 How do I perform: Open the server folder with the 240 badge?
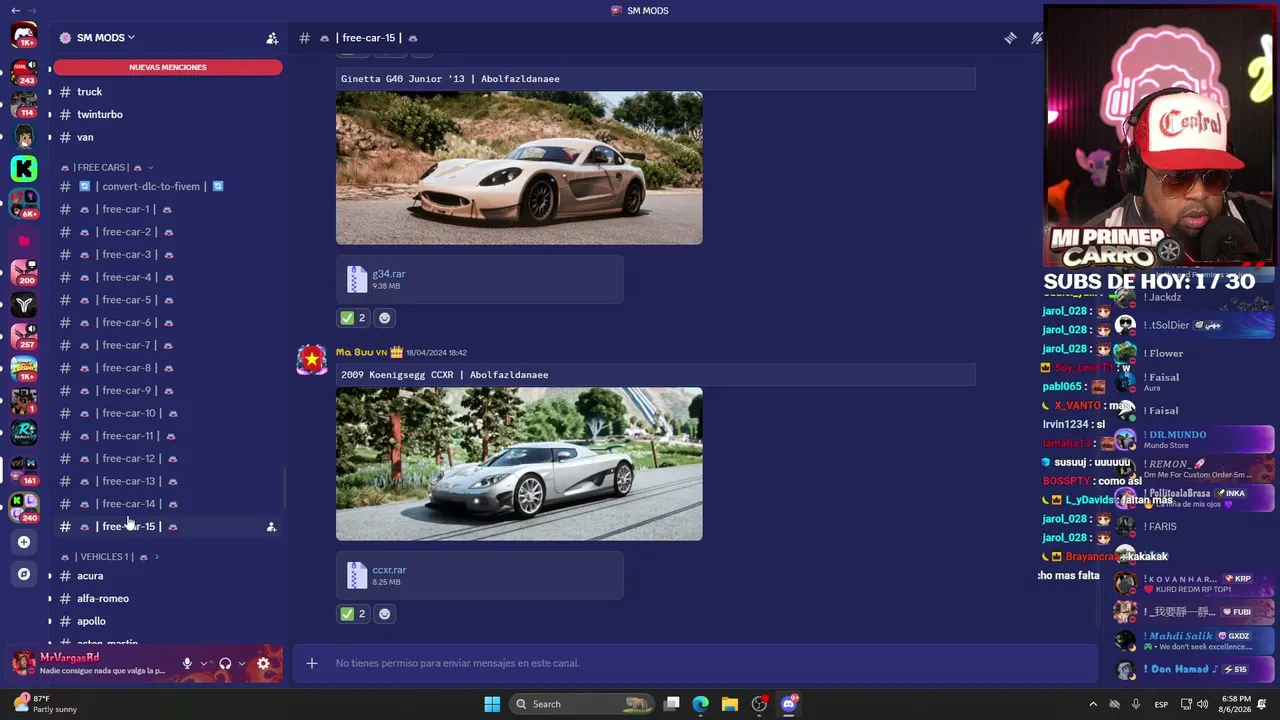24,508
